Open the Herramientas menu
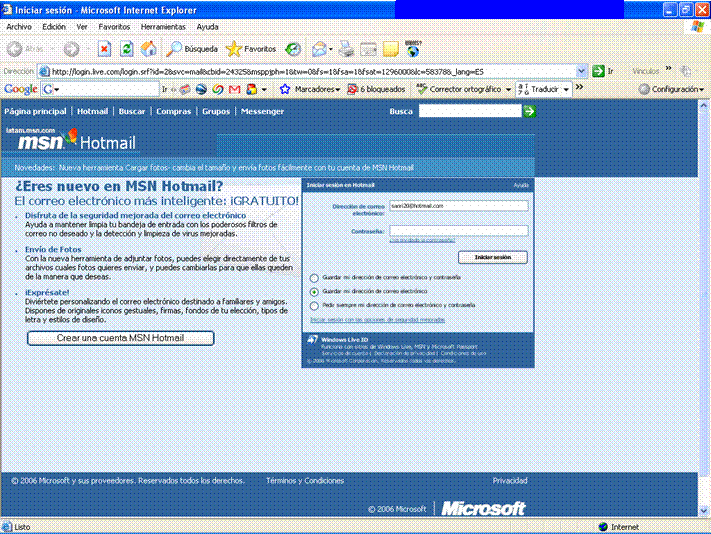This screenshot has height=534, width=711. (162, 26)
